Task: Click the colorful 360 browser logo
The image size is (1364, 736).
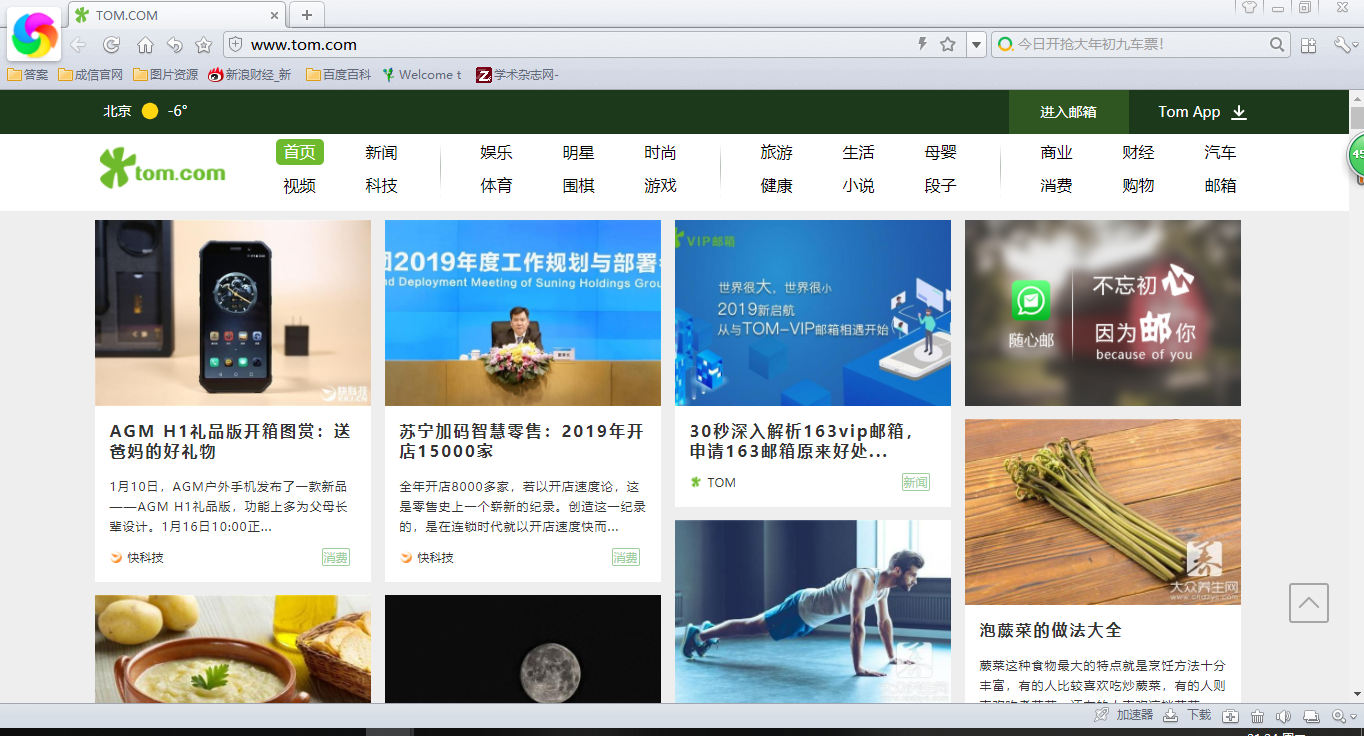Action: (34, 36)
